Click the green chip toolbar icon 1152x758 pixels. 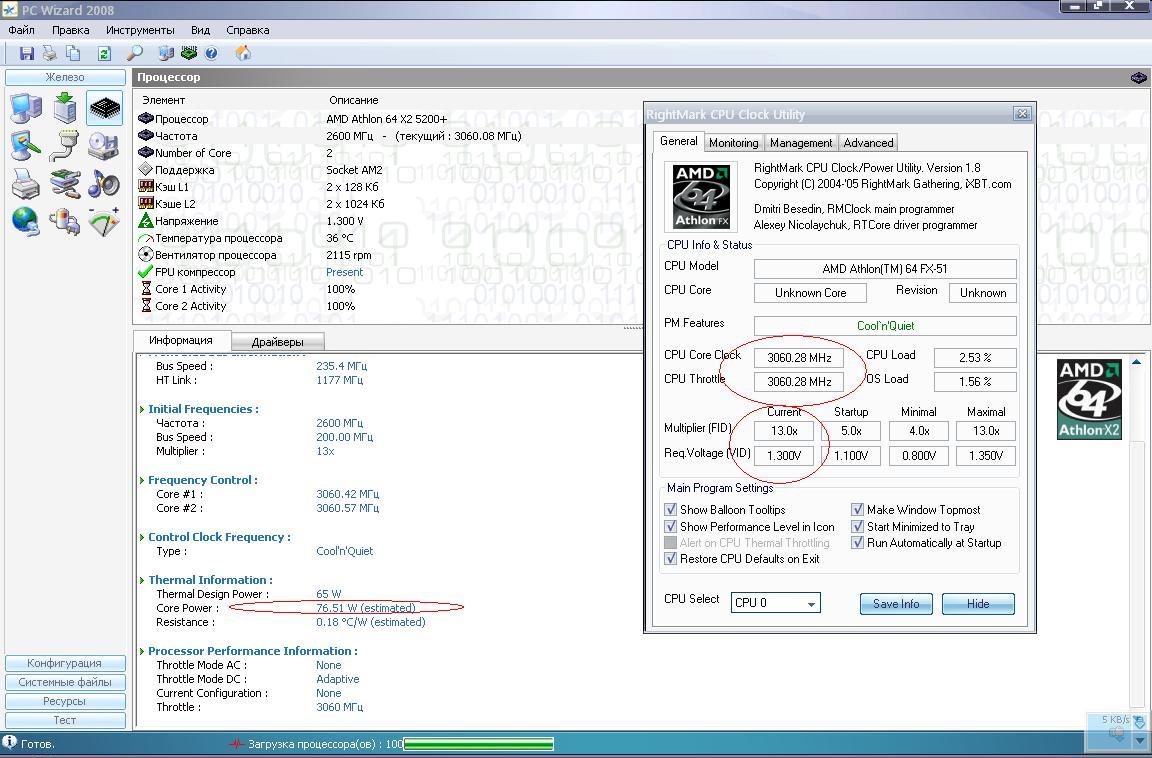189,53
